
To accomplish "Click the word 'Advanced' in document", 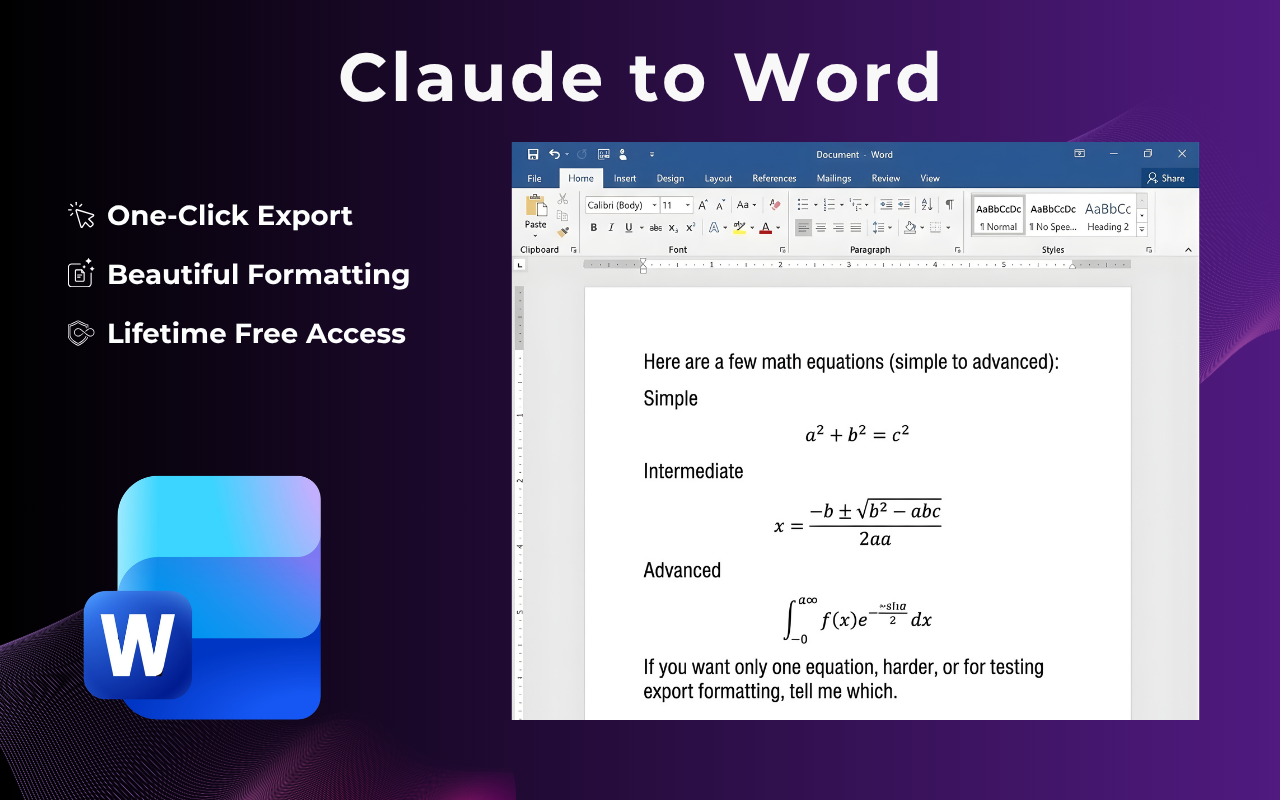I will tap(682, 570).
